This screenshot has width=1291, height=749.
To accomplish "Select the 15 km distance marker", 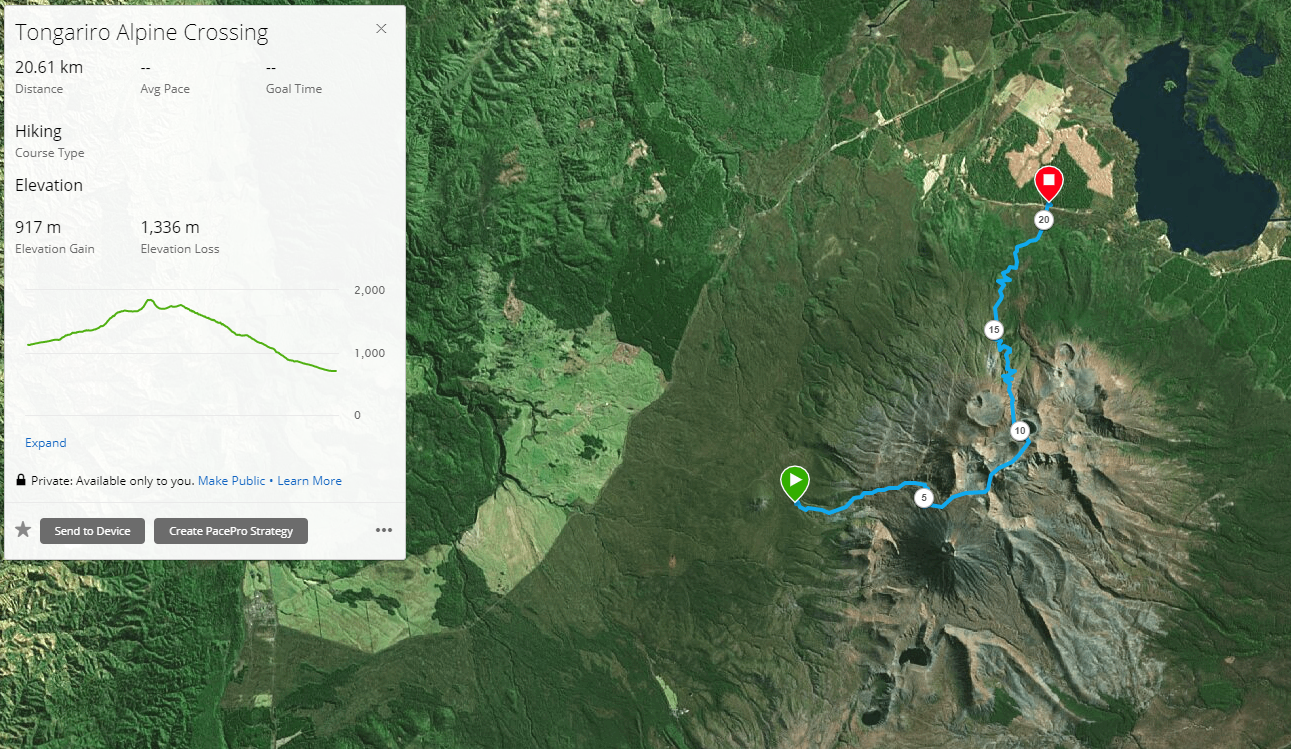I will click(993, 329).
